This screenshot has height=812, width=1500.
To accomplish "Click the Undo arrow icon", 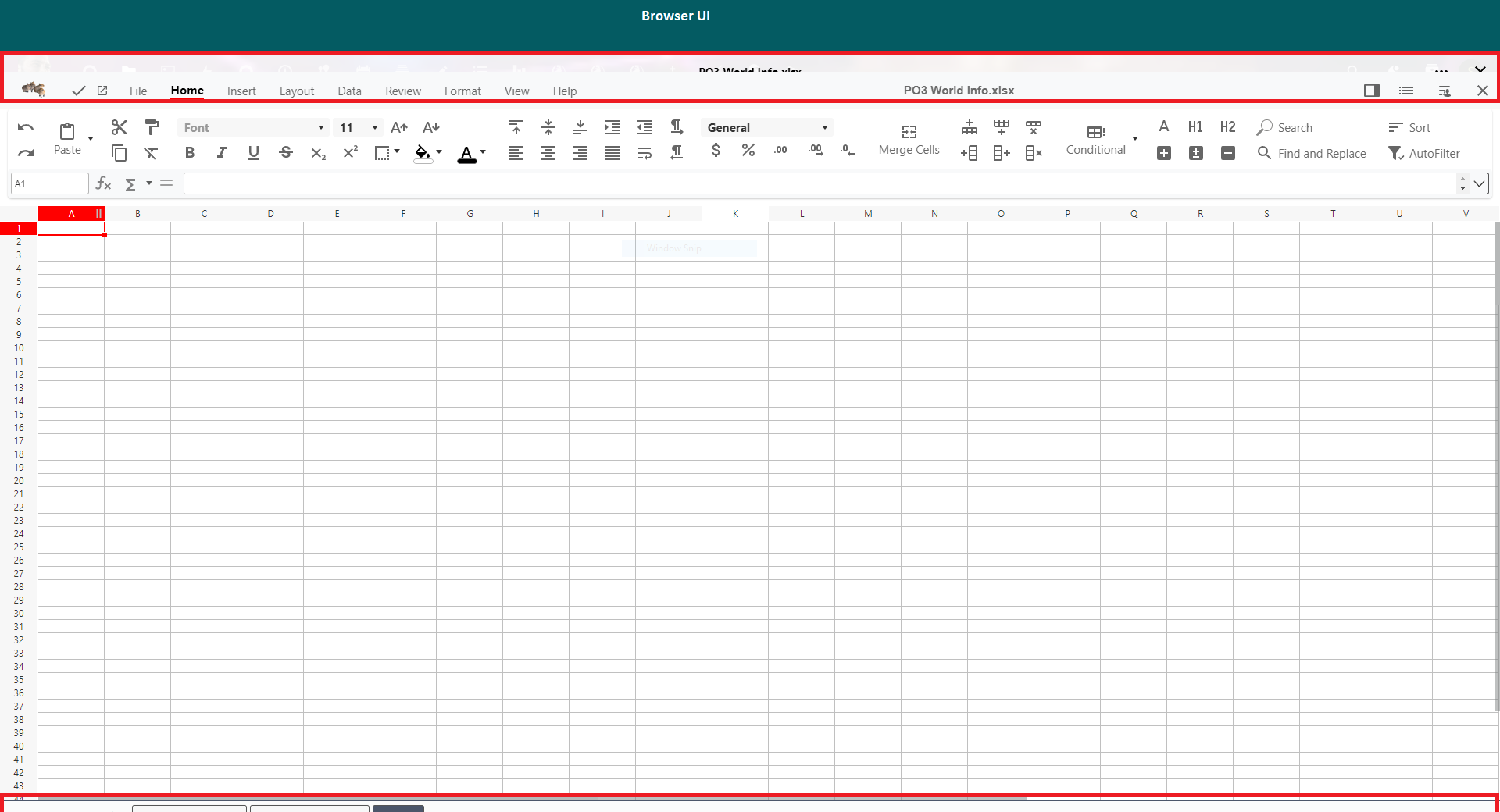I will 26,127.
